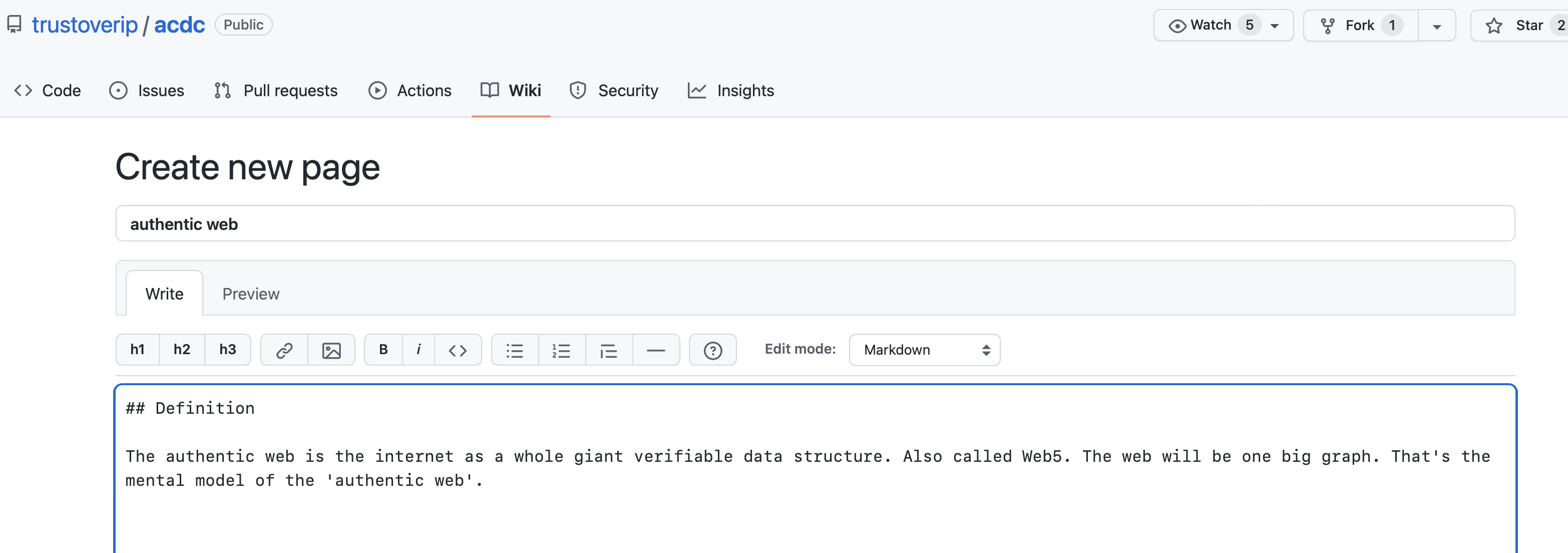Click the H1 heading formatting icon
1568x553 pixels.
coord(137,349)
